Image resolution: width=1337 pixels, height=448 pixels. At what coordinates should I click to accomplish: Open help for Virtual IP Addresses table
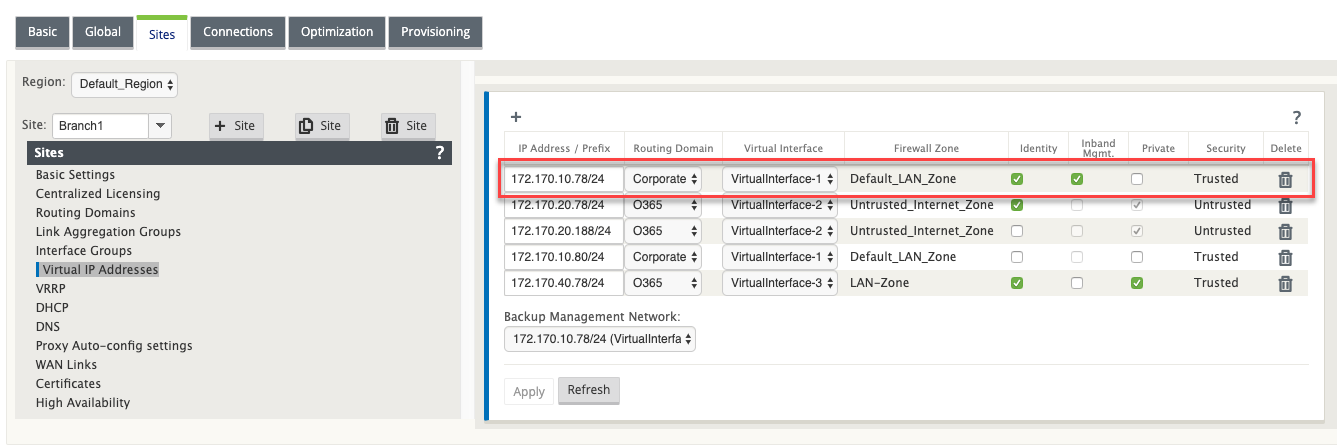coord(1296,118)
